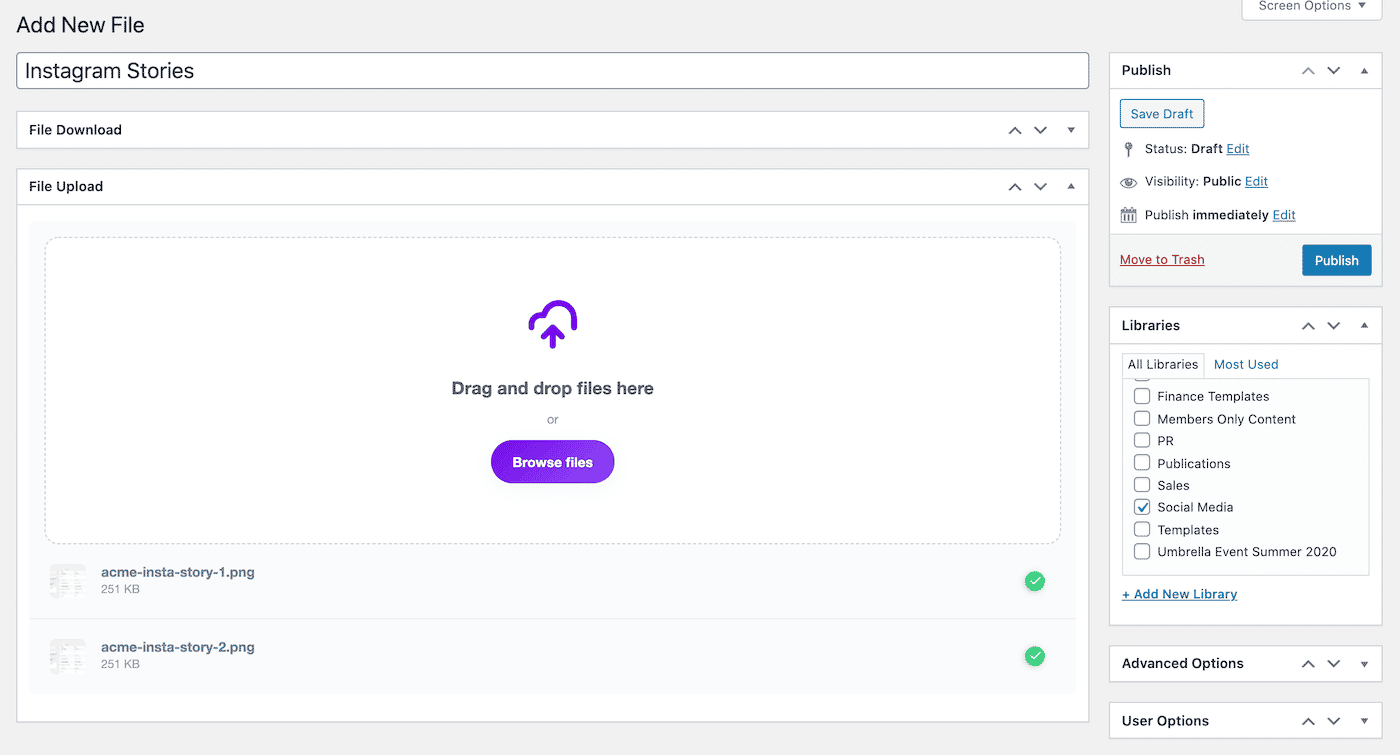1400x755 pixels.
Task: Open the Screen Options dropdown
Action: point(1311,7)
